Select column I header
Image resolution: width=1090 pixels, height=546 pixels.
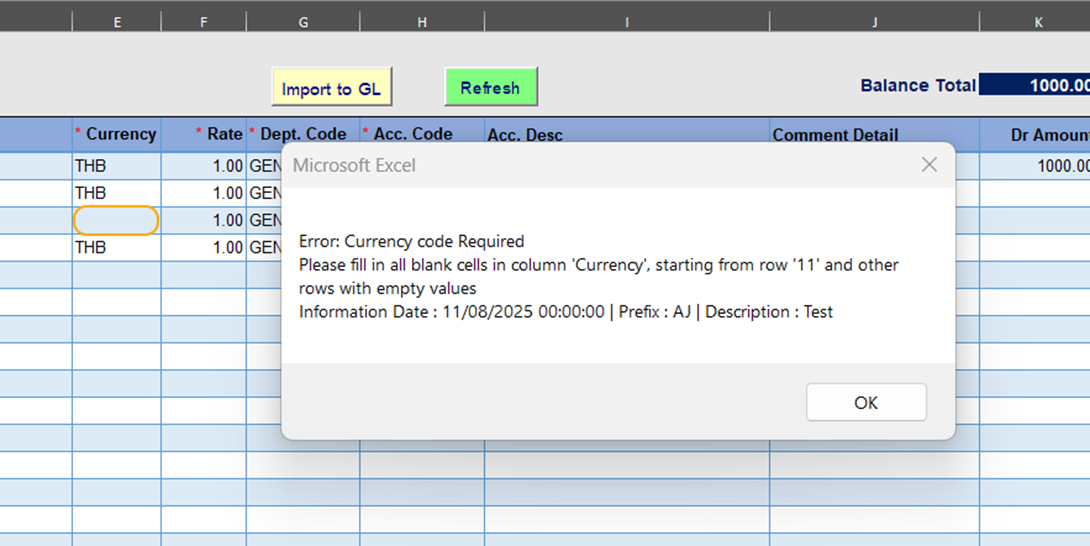(x=627, y=21)
